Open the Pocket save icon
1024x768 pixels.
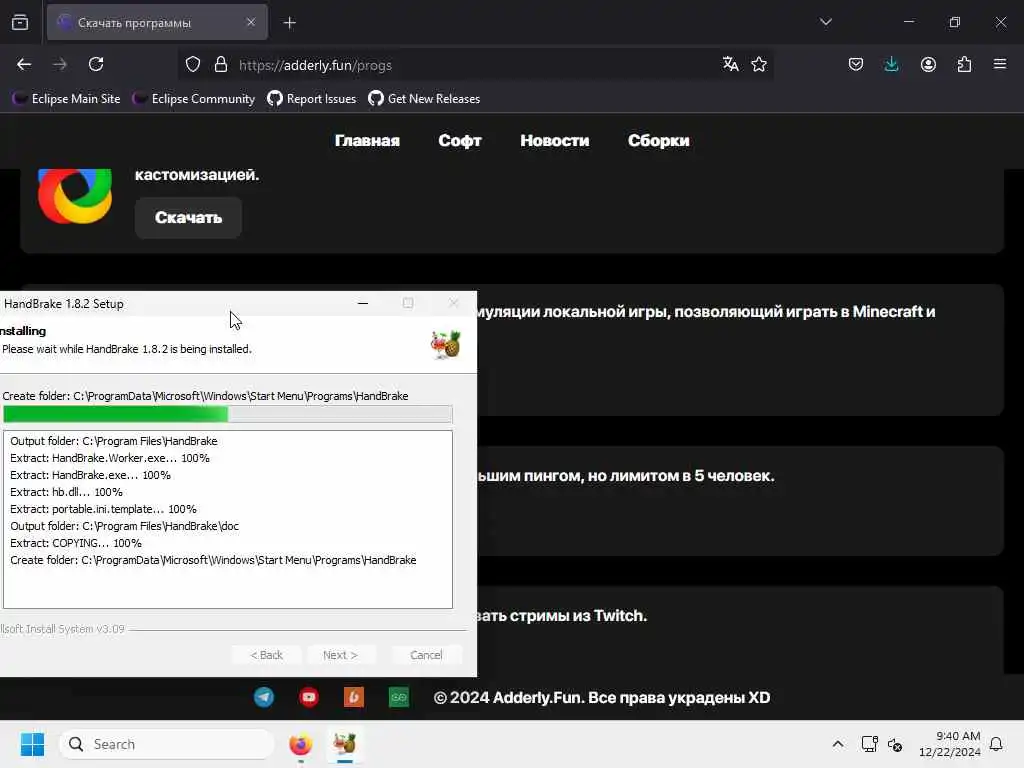856,64
